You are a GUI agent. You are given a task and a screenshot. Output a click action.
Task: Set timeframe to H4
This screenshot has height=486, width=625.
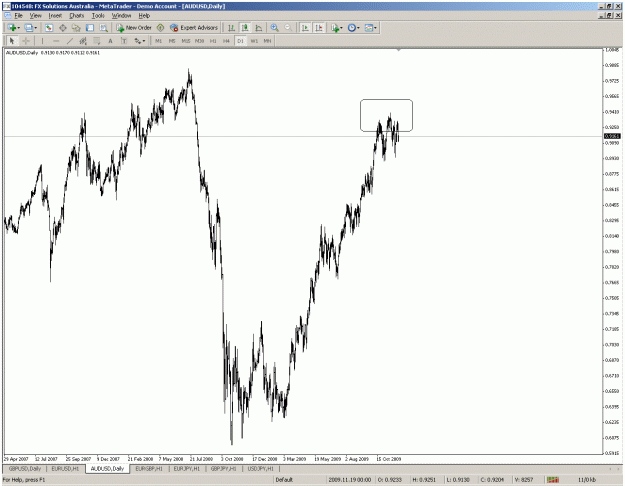tap(226, 41)
